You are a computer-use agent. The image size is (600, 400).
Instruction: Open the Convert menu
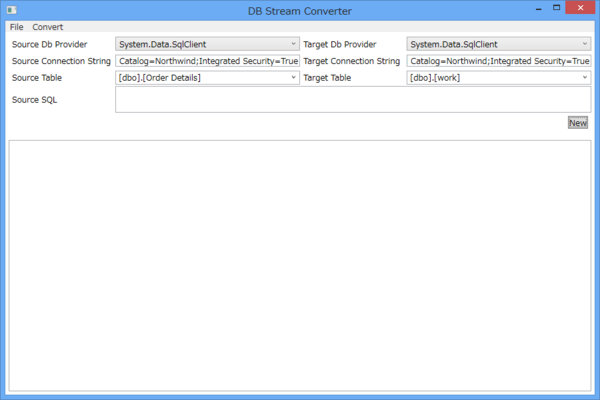point(47,27)
